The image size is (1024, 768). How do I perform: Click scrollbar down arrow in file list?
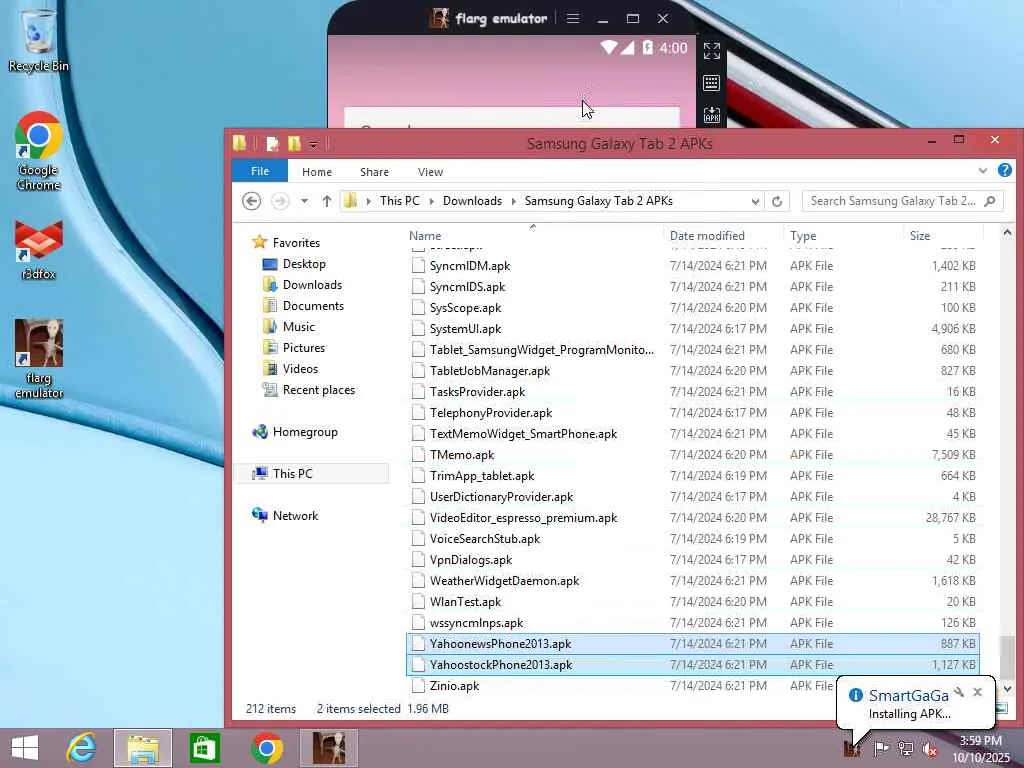[1007, 689]
